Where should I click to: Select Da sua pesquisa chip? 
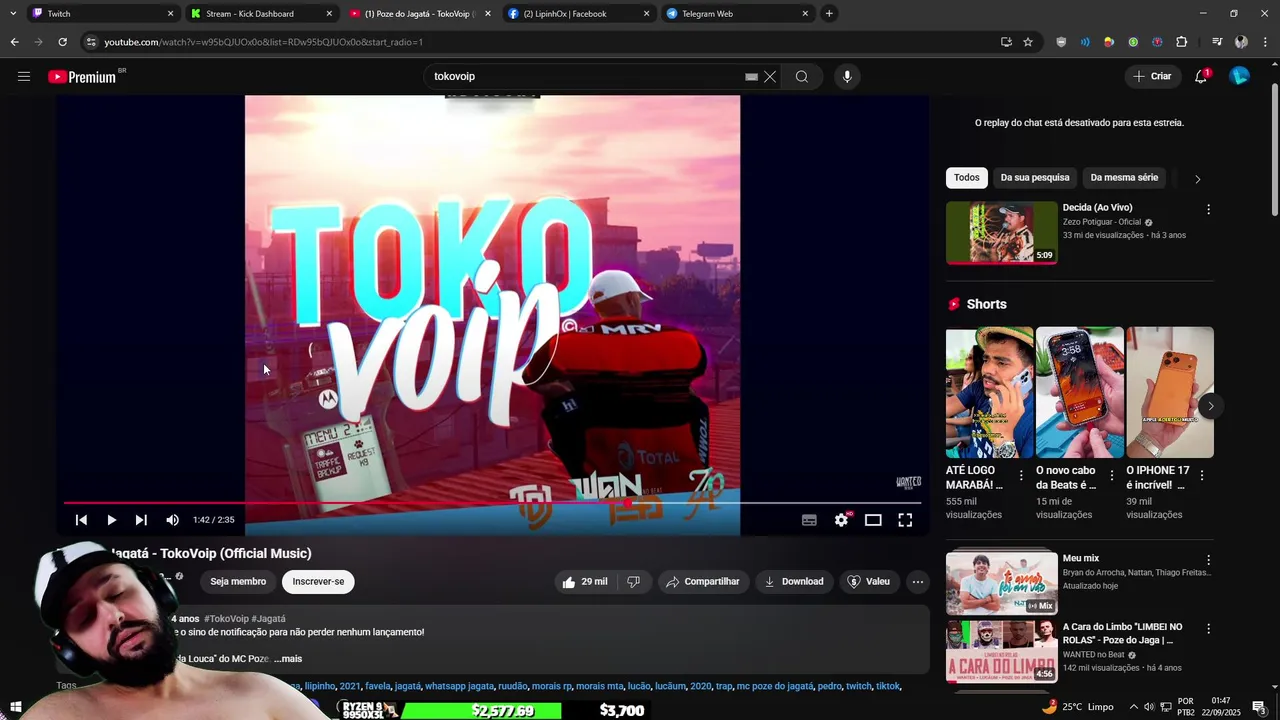click(1035, 178)
